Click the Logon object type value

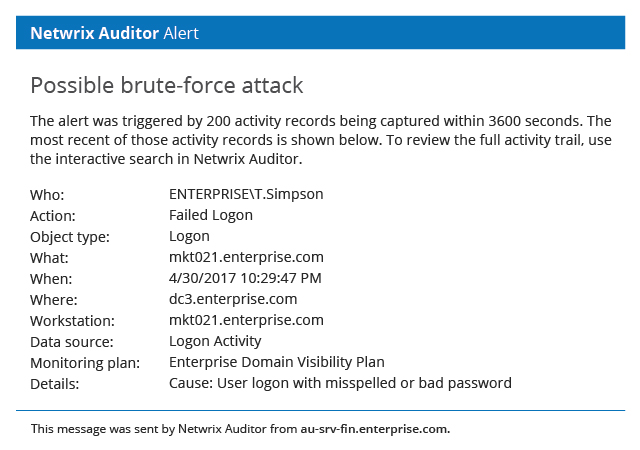click(x=189, y=236)
